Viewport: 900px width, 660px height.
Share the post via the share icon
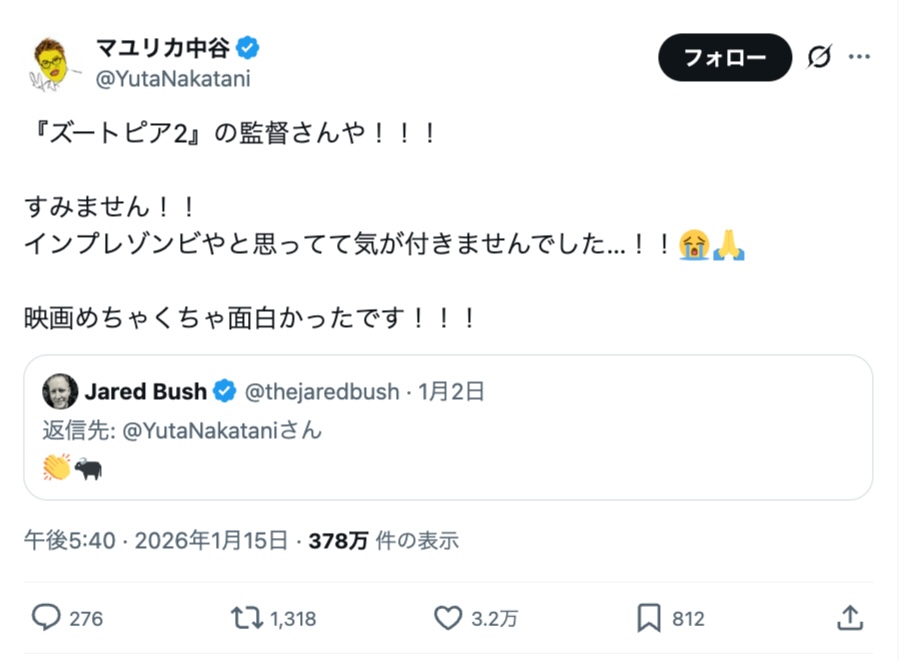851,619
